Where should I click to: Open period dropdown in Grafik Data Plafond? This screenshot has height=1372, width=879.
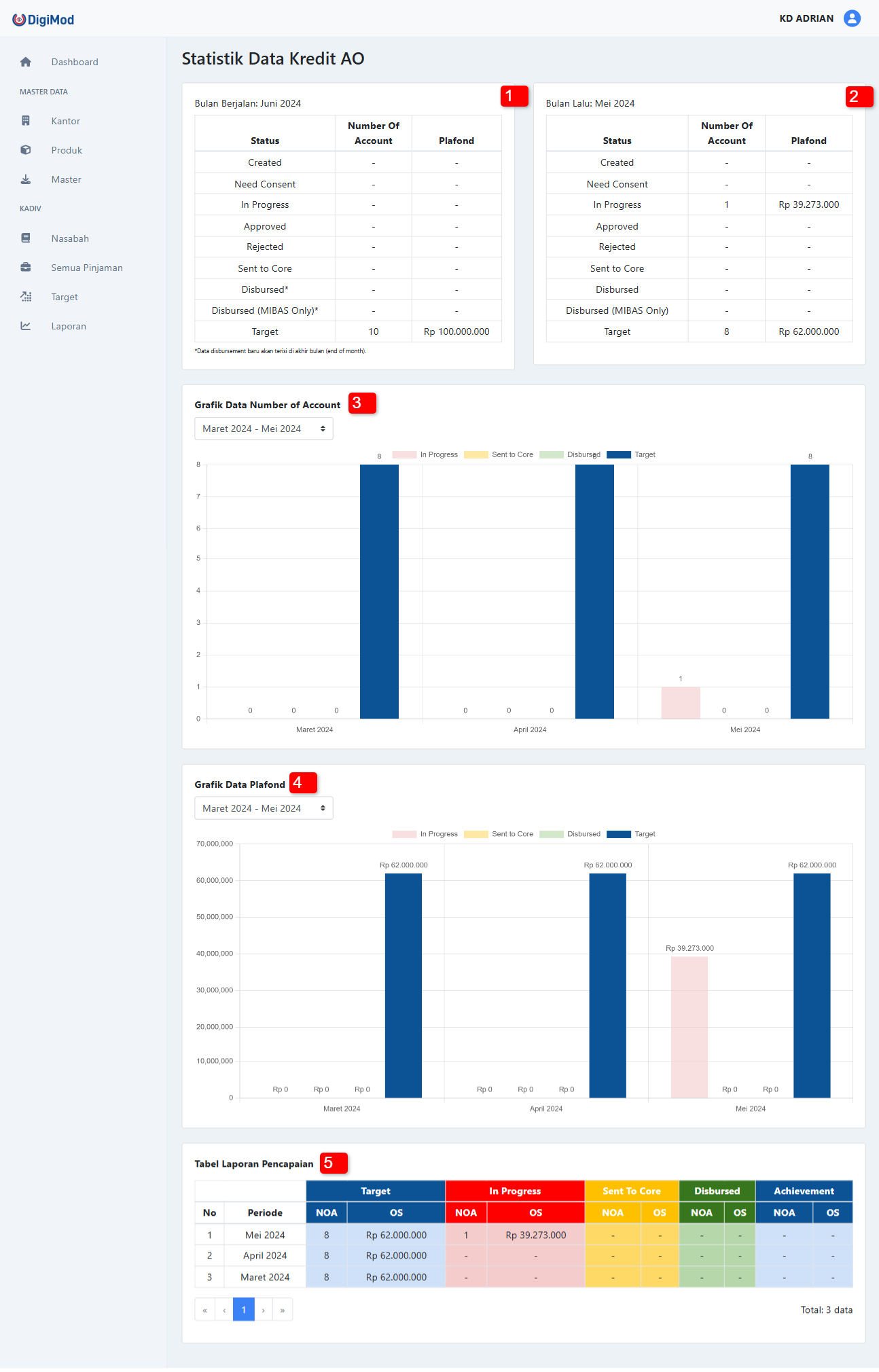click(264, 808)
